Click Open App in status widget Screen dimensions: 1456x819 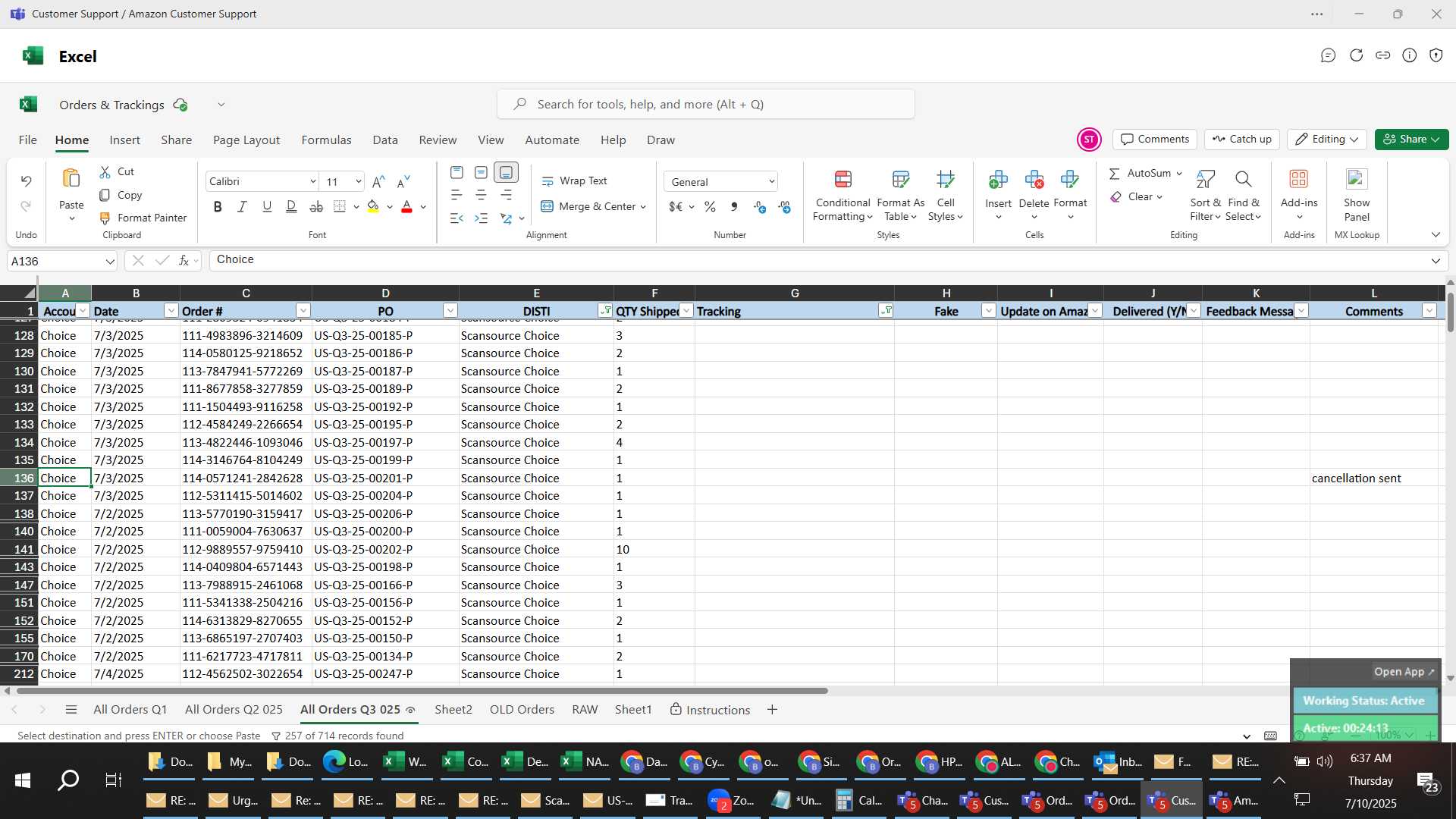(1404, 672)
